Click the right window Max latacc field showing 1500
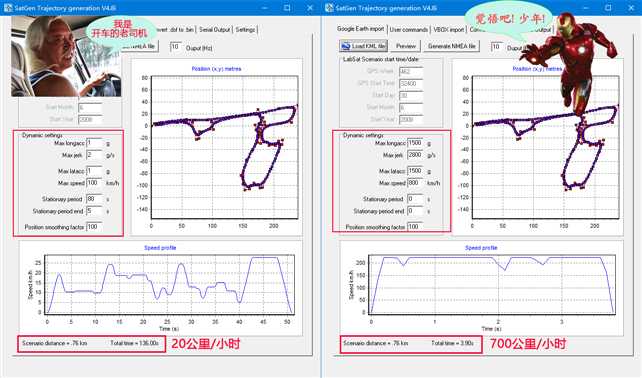Screen dimensions: 642x378 pyautogui.click(x=415, y=171)
